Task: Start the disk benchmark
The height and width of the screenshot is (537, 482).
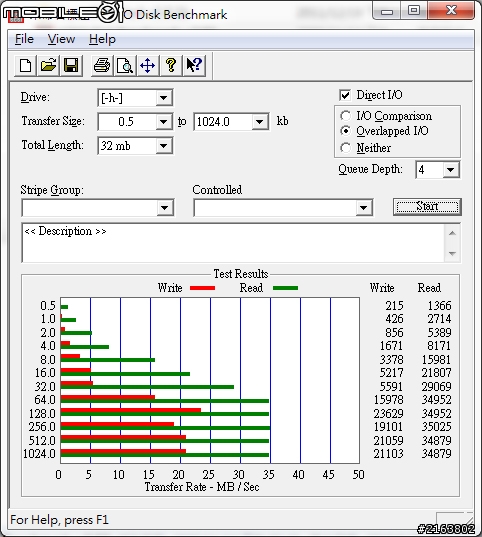Action: click(x=427, y=207)
